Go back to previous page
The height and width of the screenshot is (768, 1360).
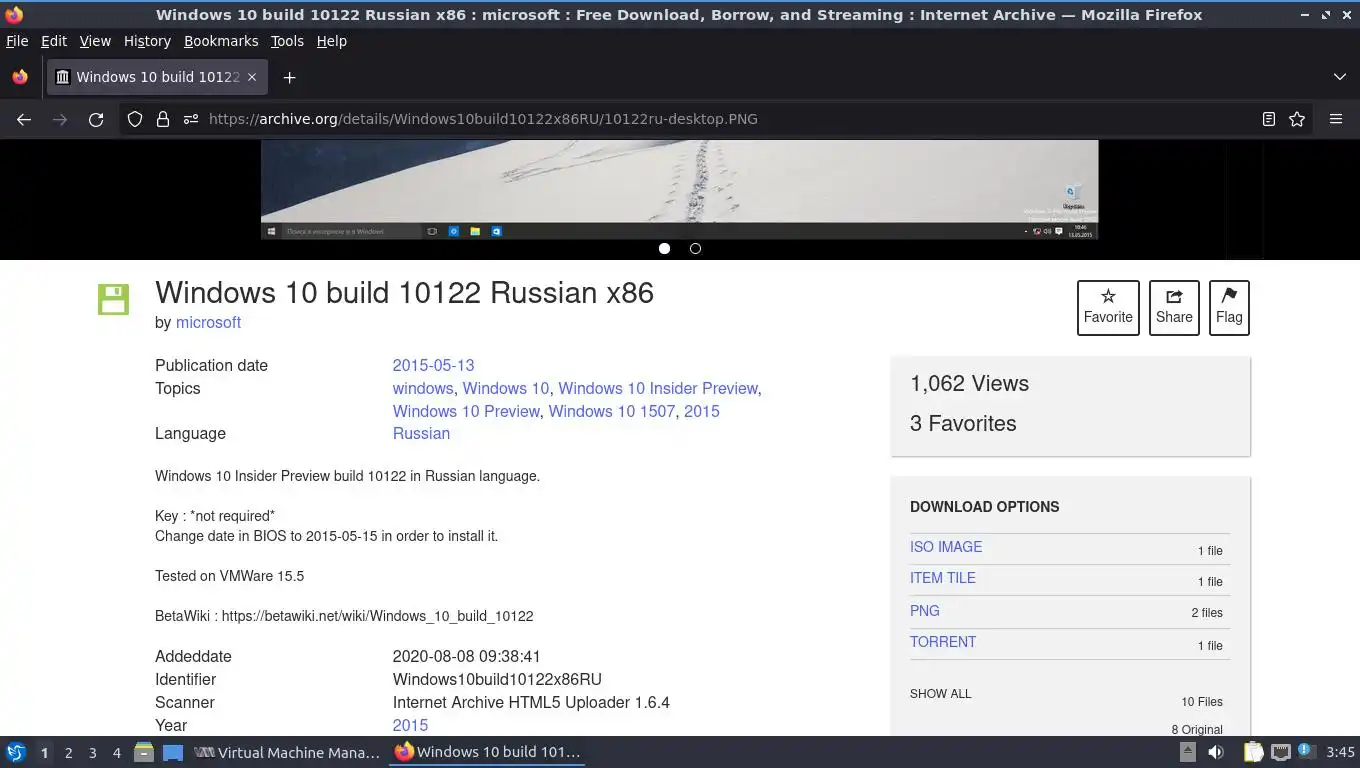tap(24, 119)
